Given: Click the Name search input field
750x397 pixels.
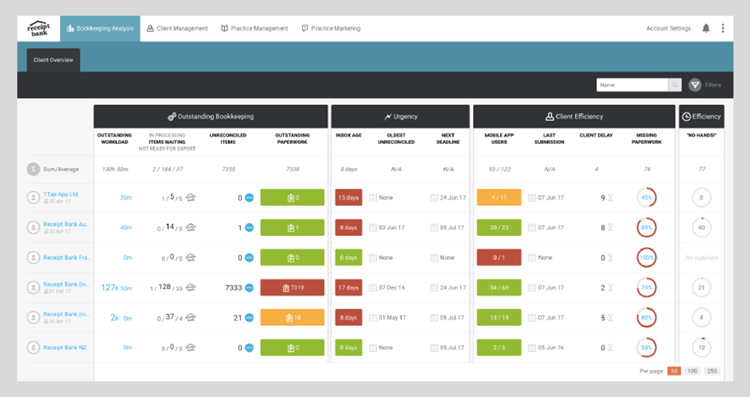Looking at the screenshot, I should coord(632,85).
